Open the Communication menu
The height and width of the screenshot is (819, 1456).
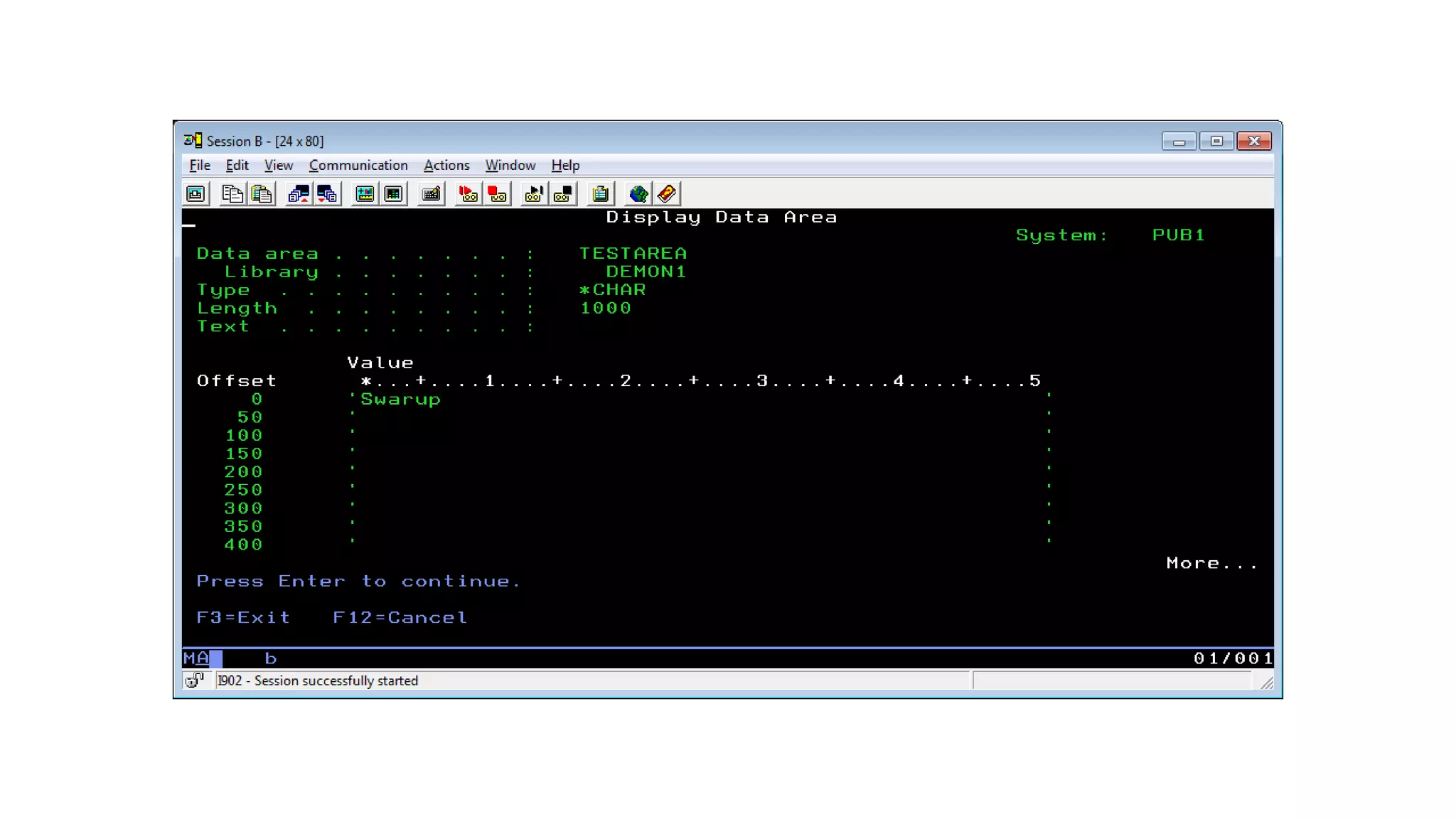[358, 165]
